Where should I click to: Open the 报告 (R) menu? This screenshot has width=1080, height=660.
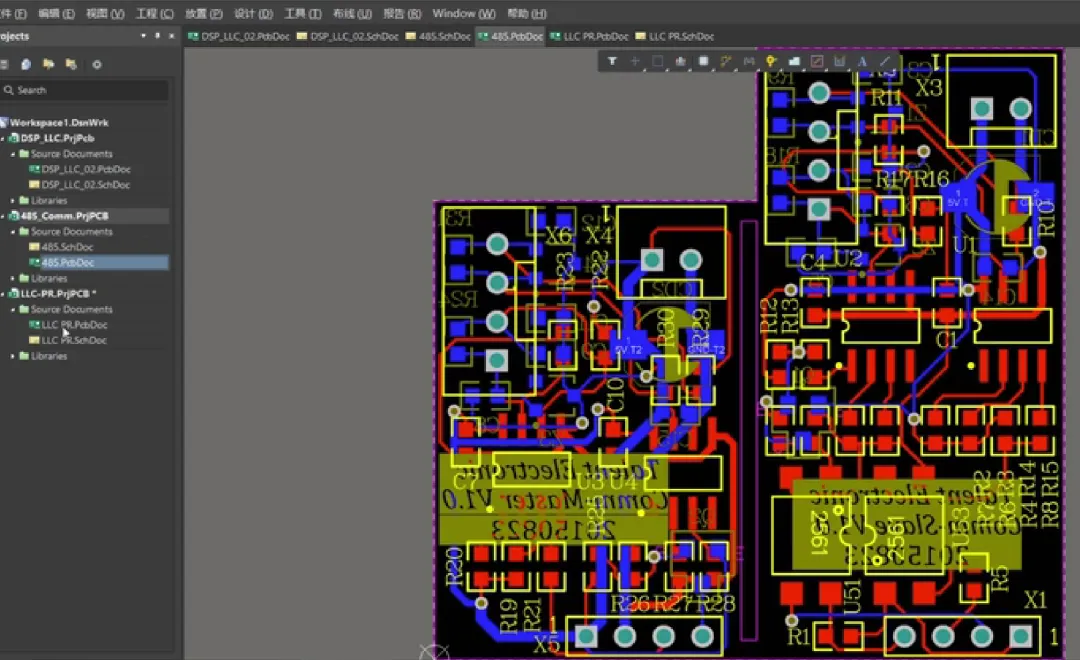click(402, 14)
